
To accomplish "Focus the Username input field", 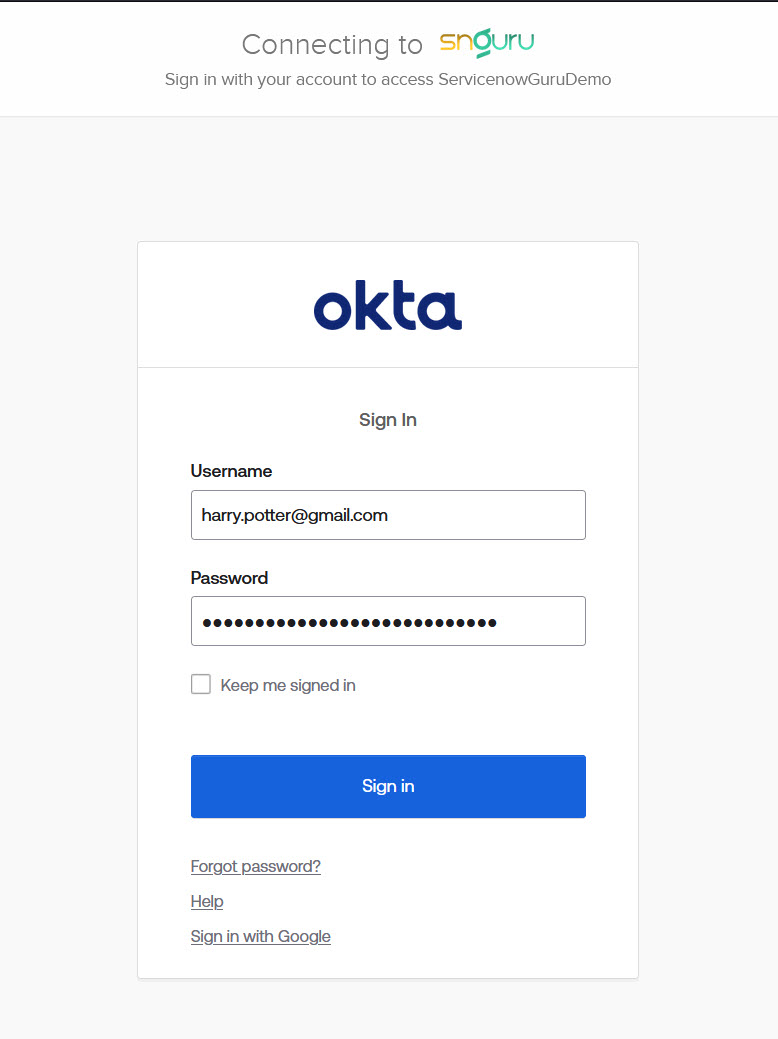I will (x=388, y=515).
